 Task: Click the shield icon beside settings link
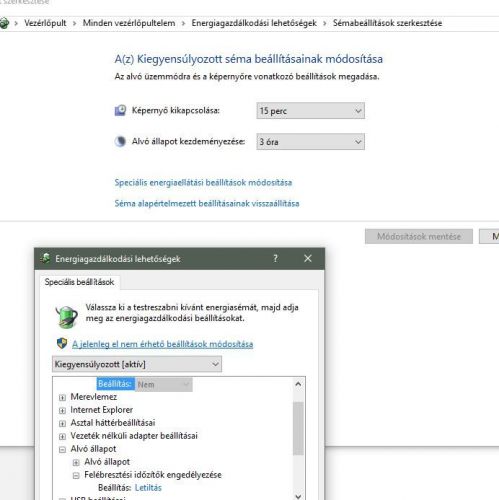pos(62,343)
